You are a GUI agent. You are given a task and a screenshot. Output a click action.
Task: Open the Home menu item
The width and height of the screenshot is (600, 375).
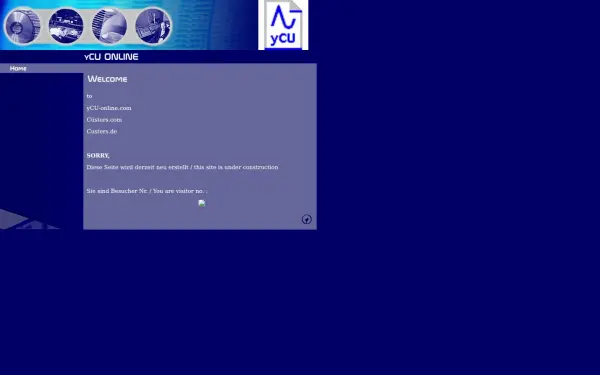(x=18, y=68)
